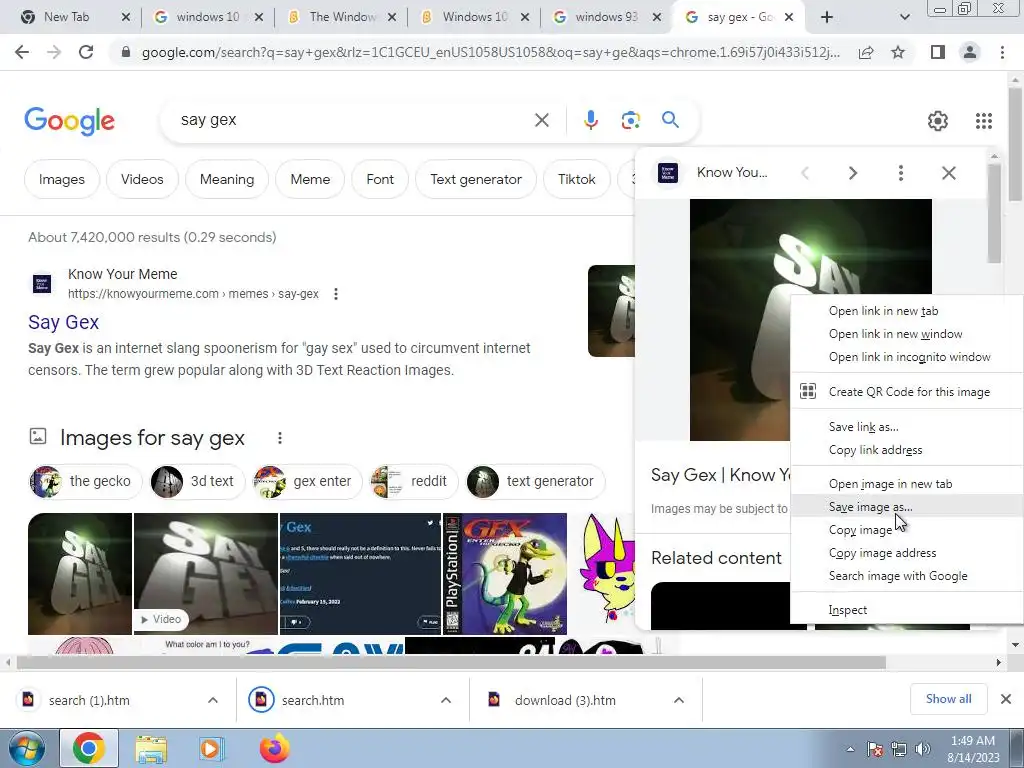Choose Open link in new tab
The width and height of the screenshot is (1024, 768).
point(906,311)
